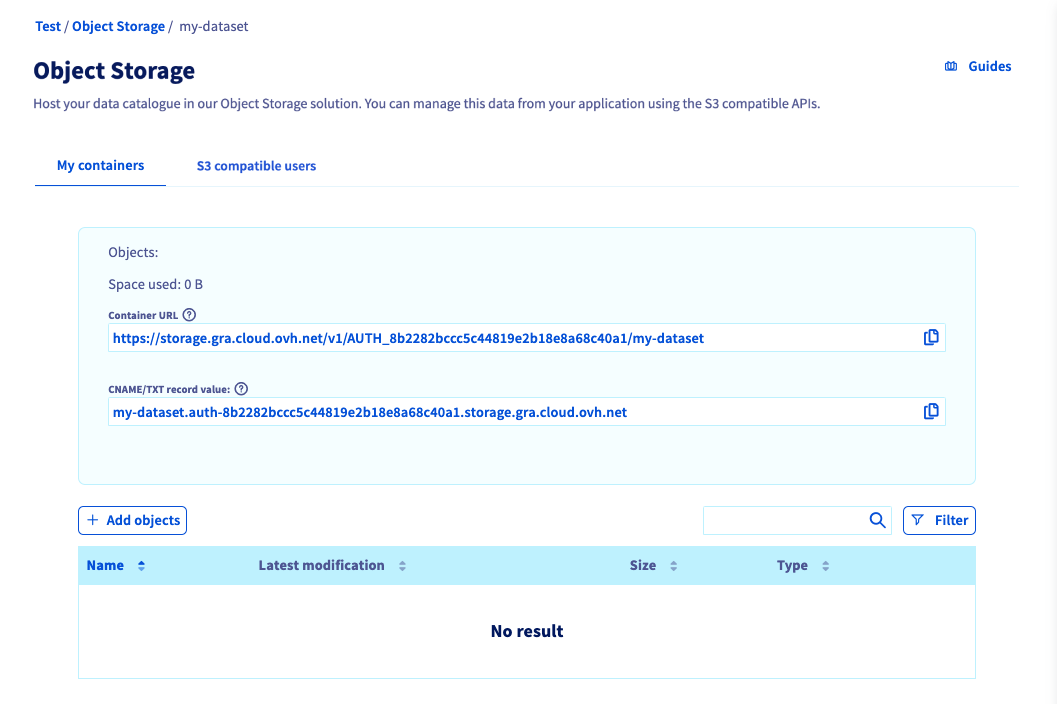Show help tooltip for Container URL

pos(190,315)
